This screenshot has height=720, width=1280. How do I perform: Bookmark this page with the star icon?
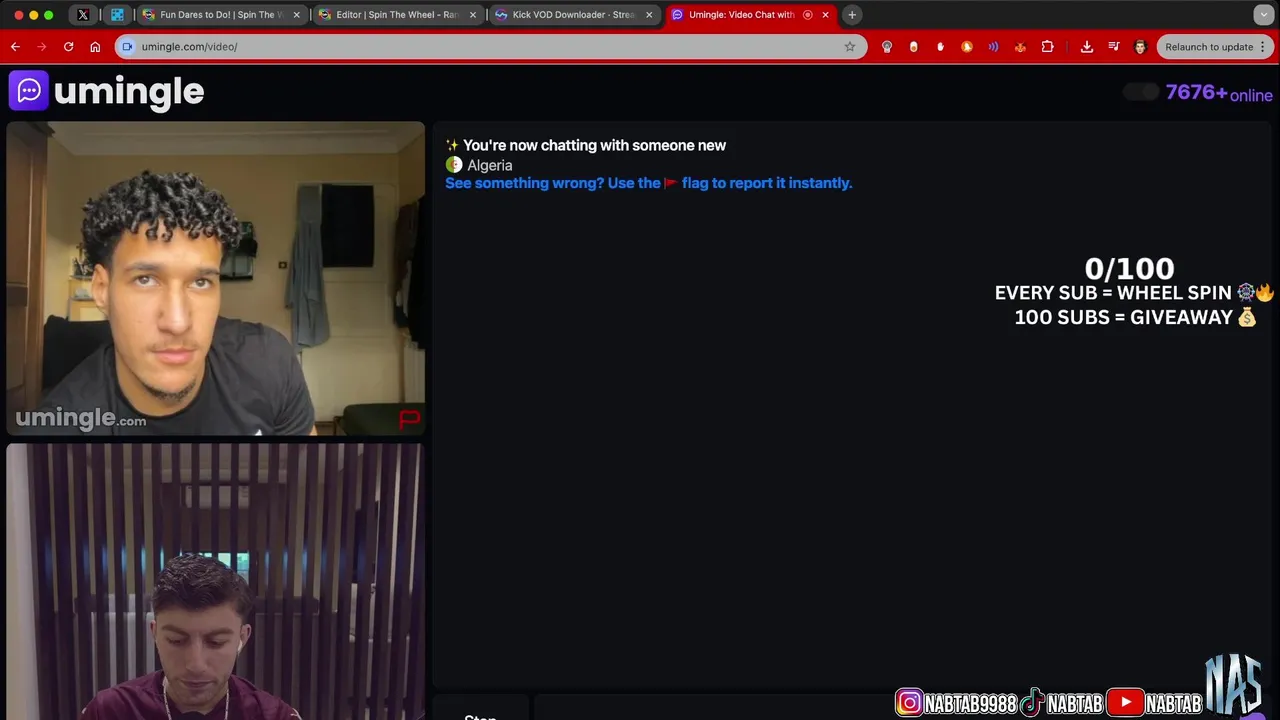pyautogui.click(x=850, y=47)
